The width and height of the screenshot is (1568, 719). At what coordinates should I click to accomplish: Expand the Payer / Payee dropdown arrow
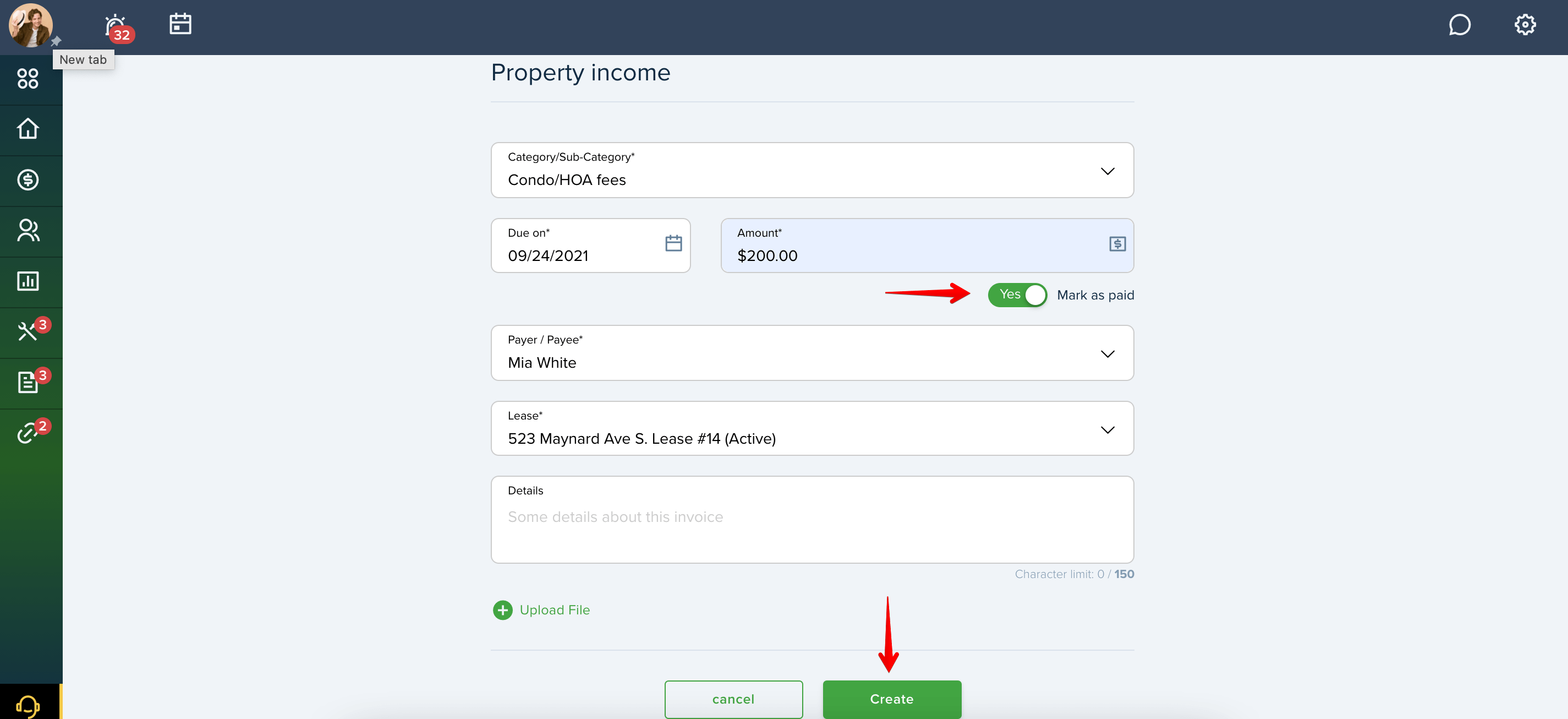pyautogui.click(x=1107, y=354)
